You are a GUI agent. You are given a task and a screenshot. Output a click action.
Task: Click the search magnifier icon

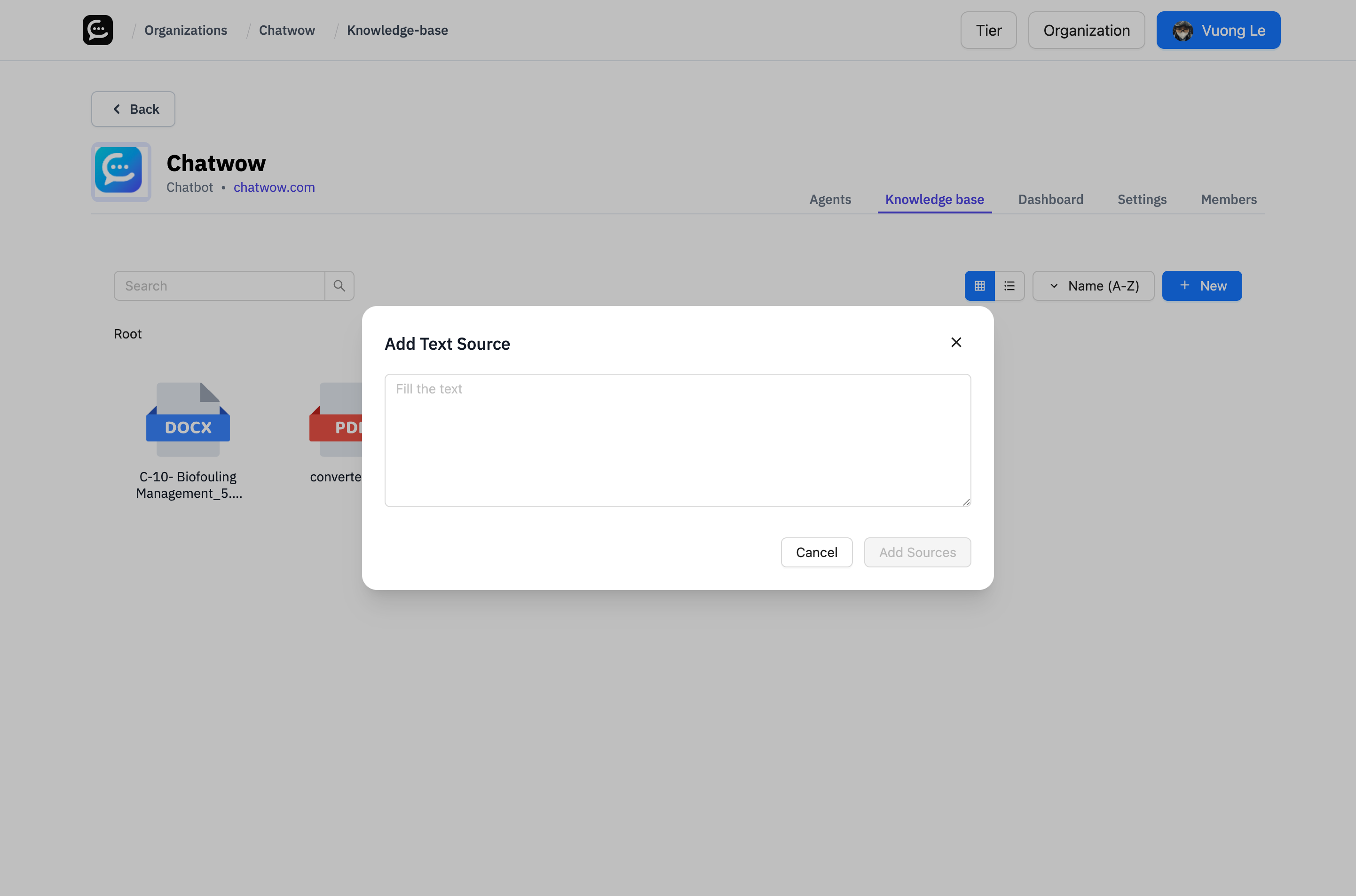coord(339,285)
